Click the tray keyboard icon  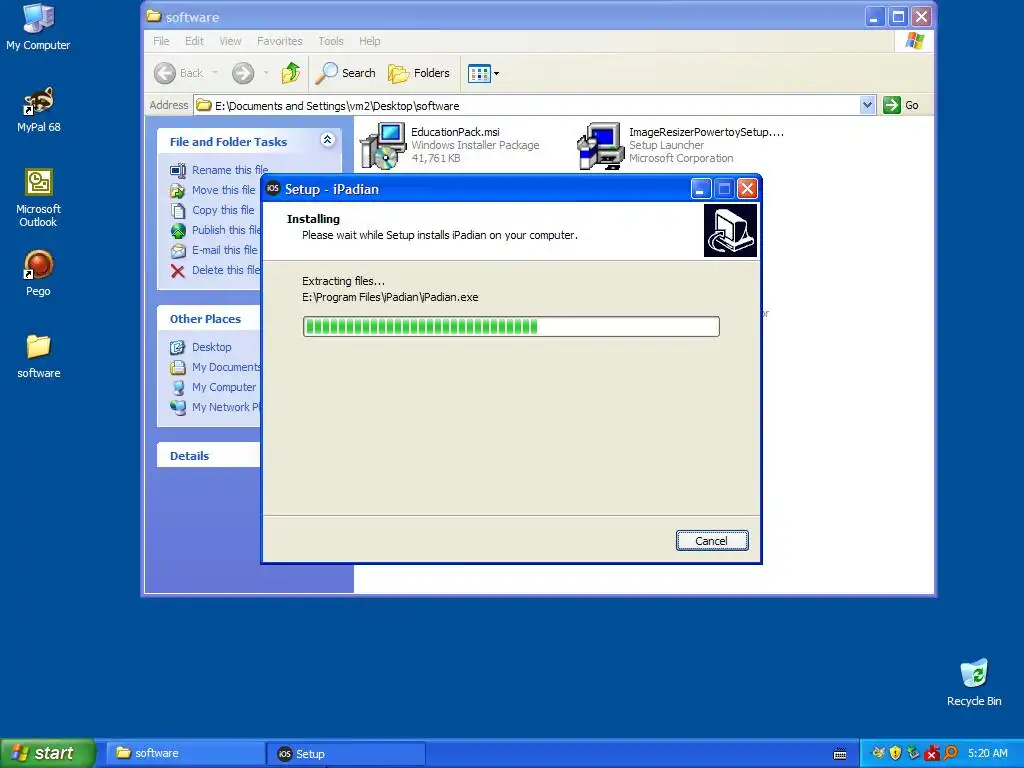[x=840, y=754]
